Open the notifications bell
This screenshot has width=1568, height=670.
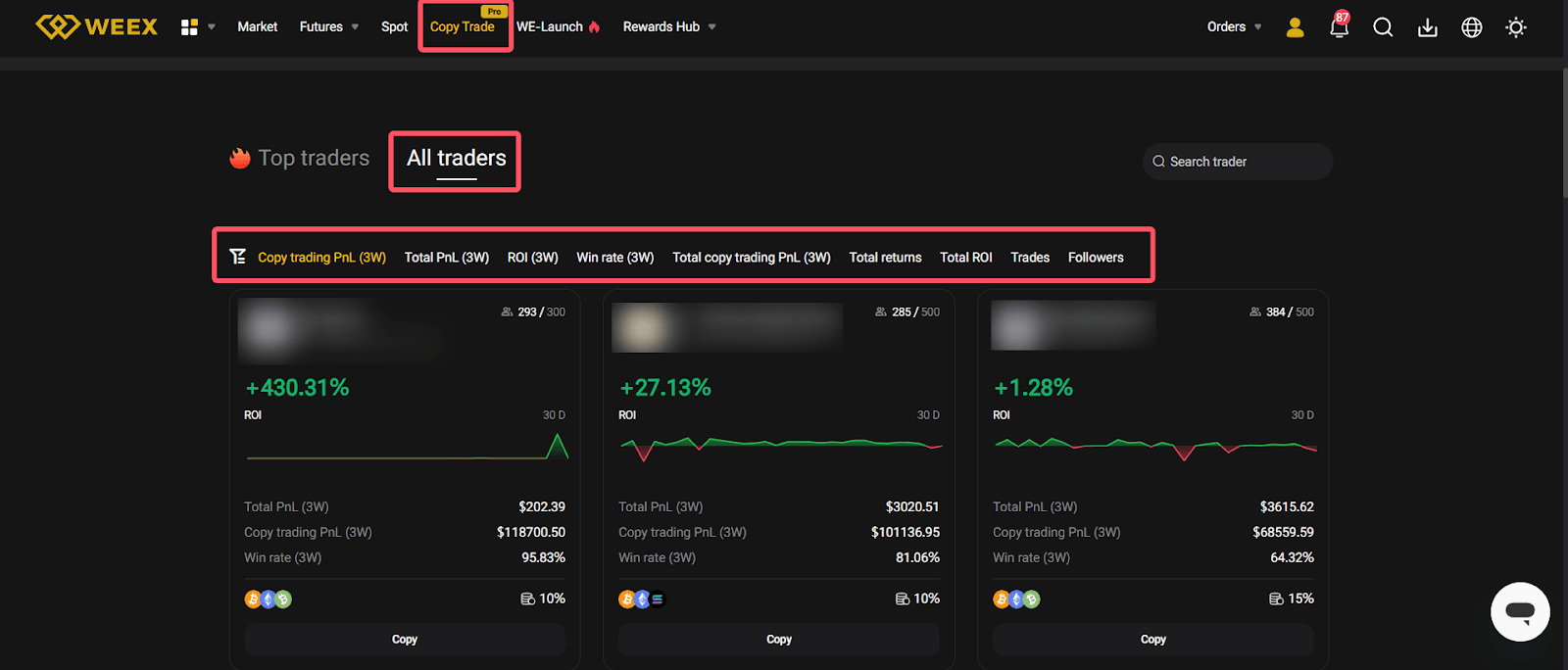point(1339,27)
